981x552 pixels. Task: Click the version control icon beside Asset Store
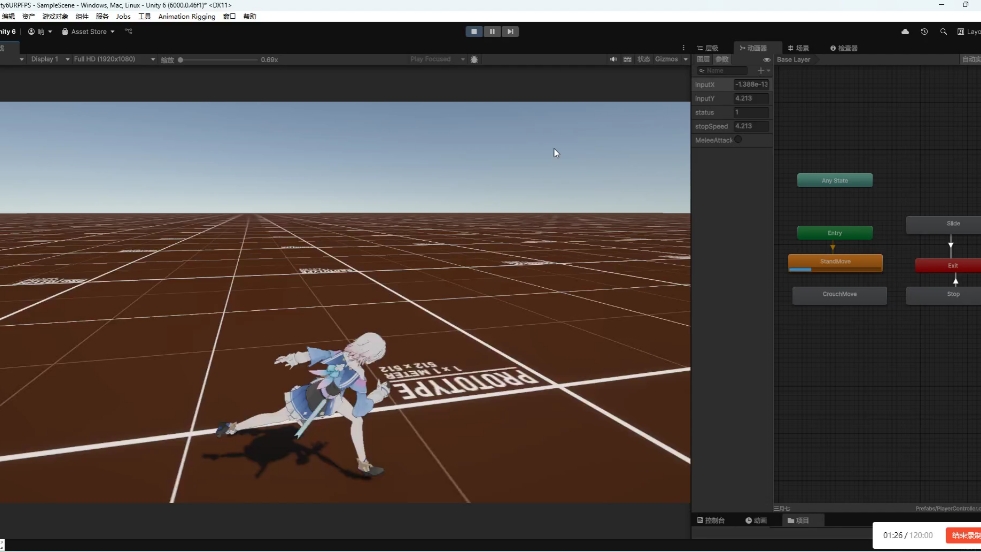click(129, 31)
